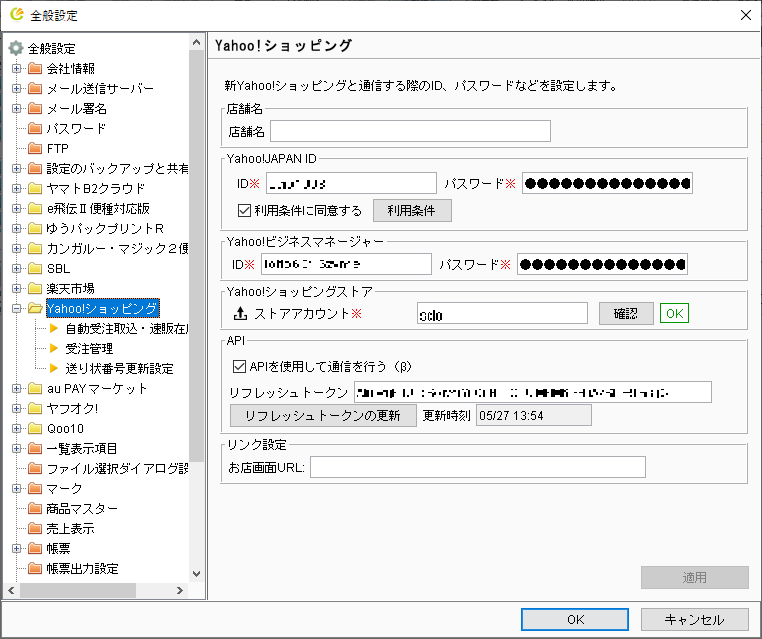Click the メール署名 folder icon
The width and height of the screenshot is (762, 639).
pyautogui.click(x=35, y=108)
